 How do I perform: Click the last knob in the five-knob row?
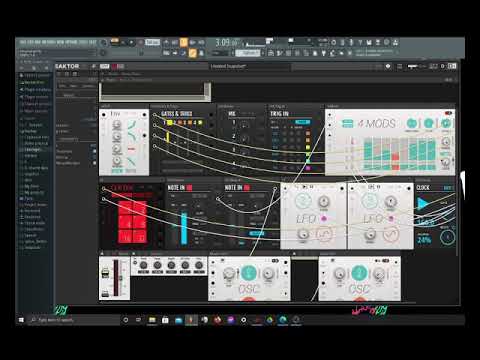(x=199, y=266)
